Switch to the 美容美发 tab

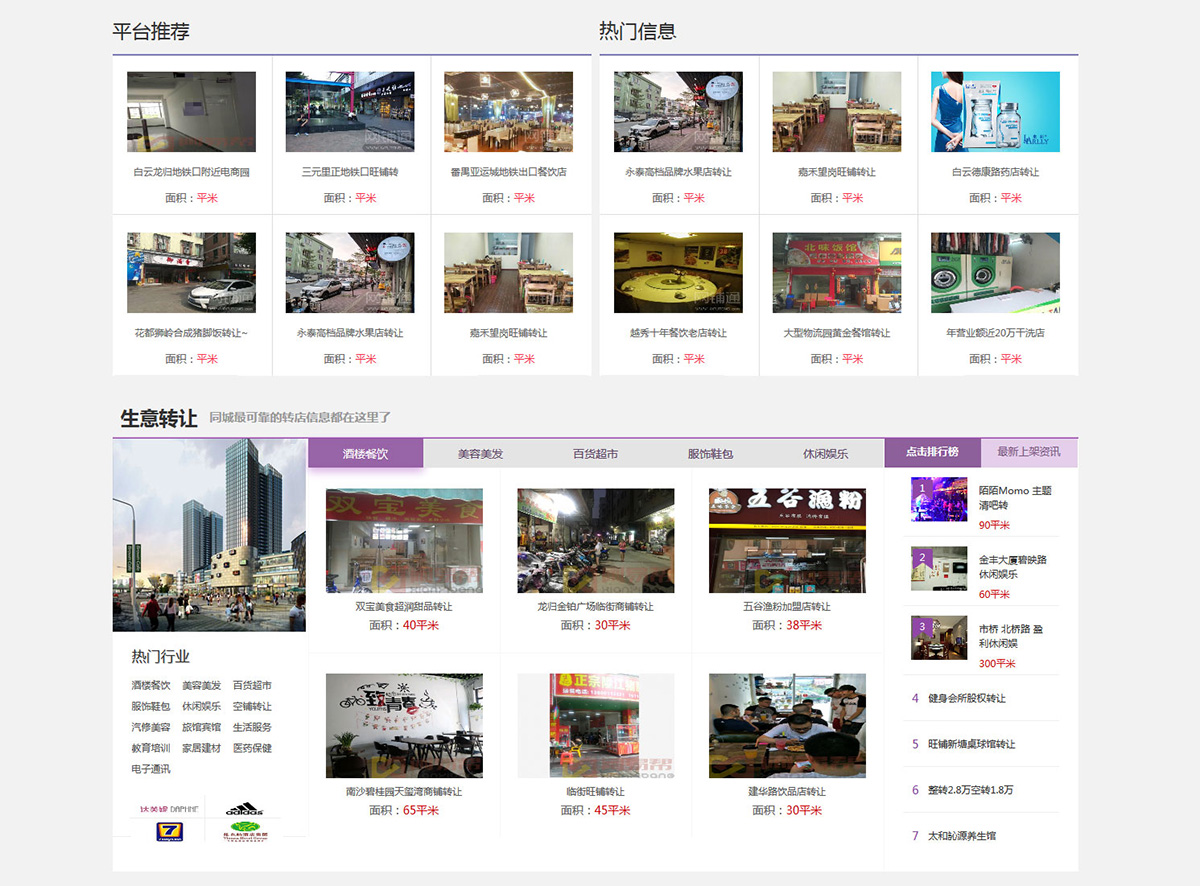tap(480, 454)
